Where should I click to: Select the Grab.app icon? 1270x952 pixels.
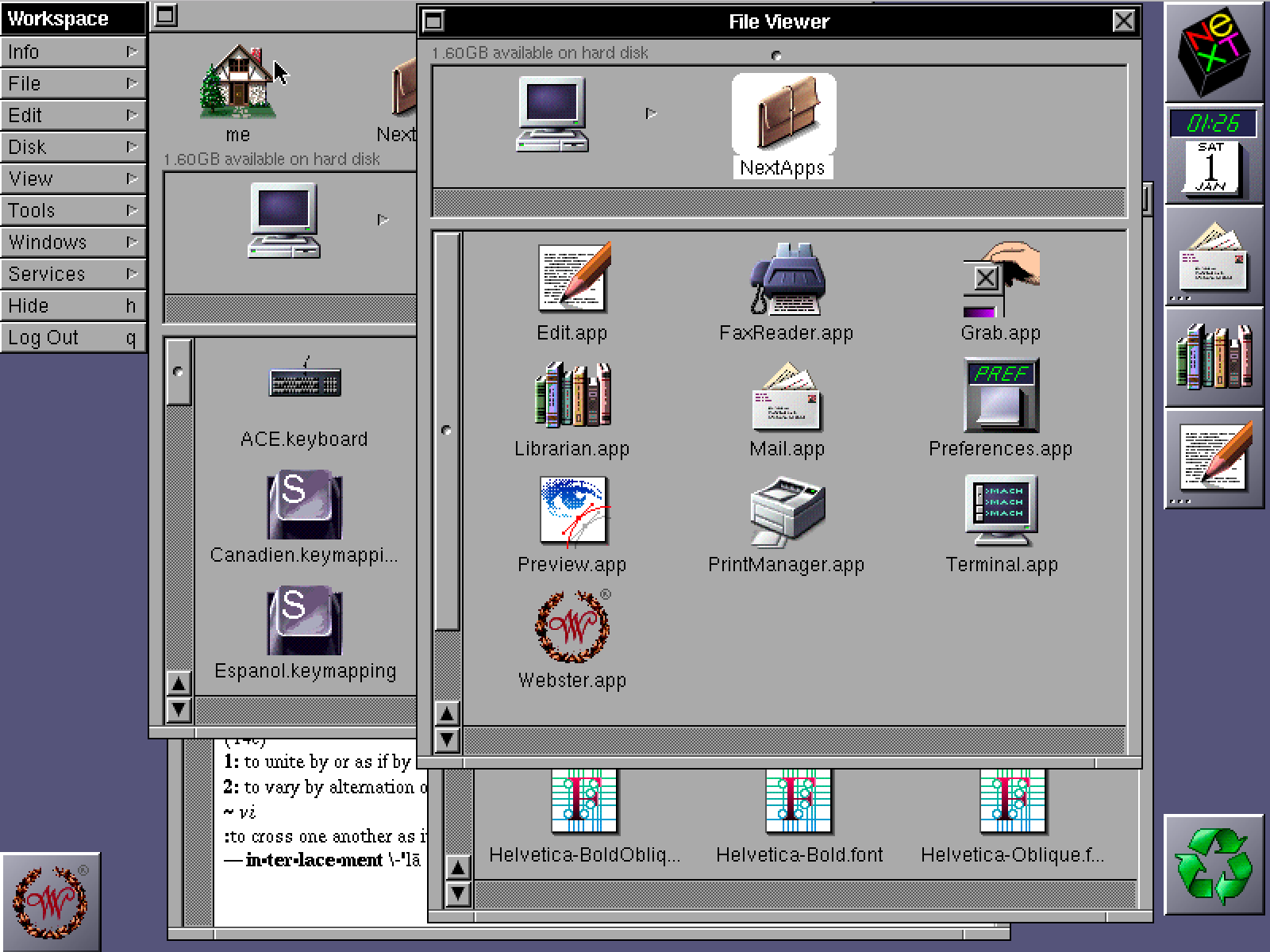point(1001,279)
